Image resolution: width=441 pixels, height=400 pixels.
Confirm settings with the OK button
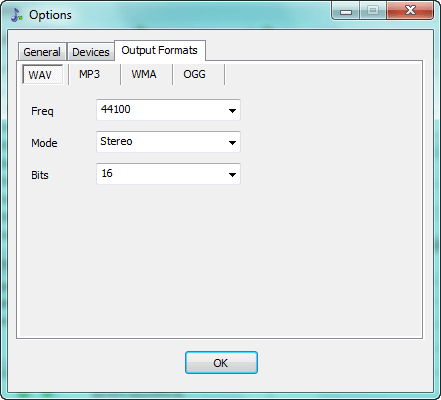(x=221, y=362)
